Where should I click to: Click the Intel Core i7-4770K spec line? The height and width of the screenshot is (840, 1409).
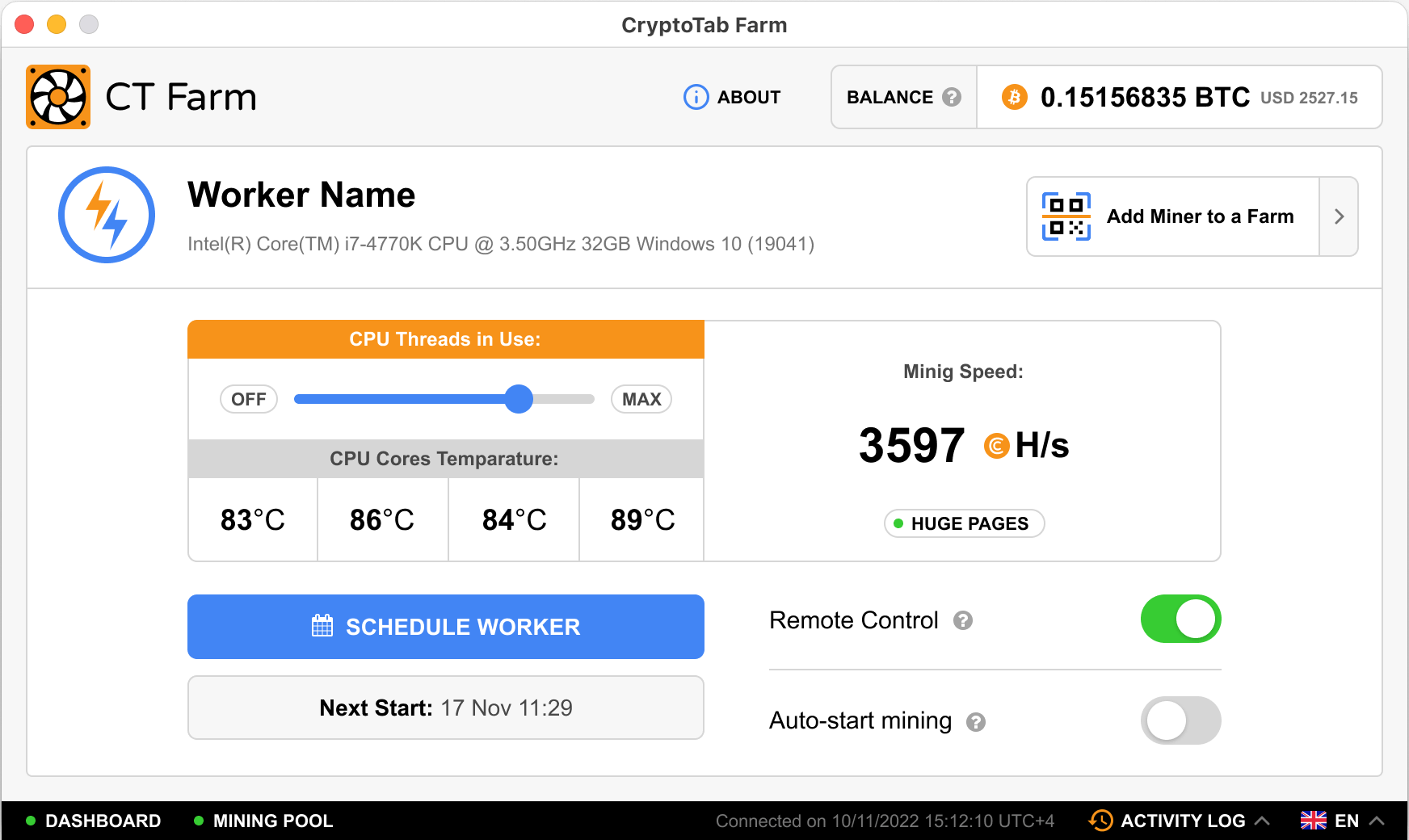coord(501,244)
